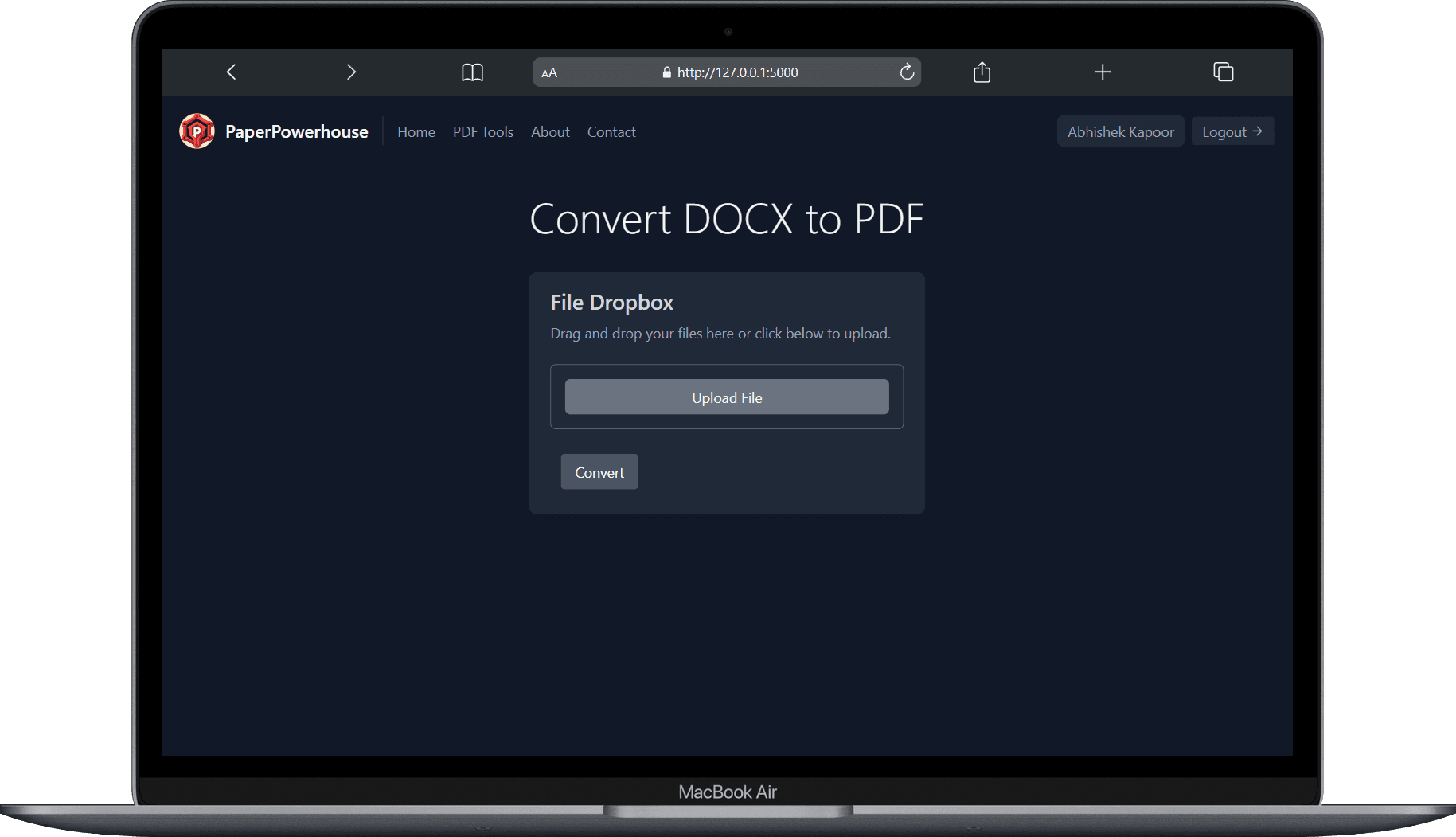Click the share icon in the browser toolbar
The width and height of the screenshot is (1456, 837).
tap(982, 72)
